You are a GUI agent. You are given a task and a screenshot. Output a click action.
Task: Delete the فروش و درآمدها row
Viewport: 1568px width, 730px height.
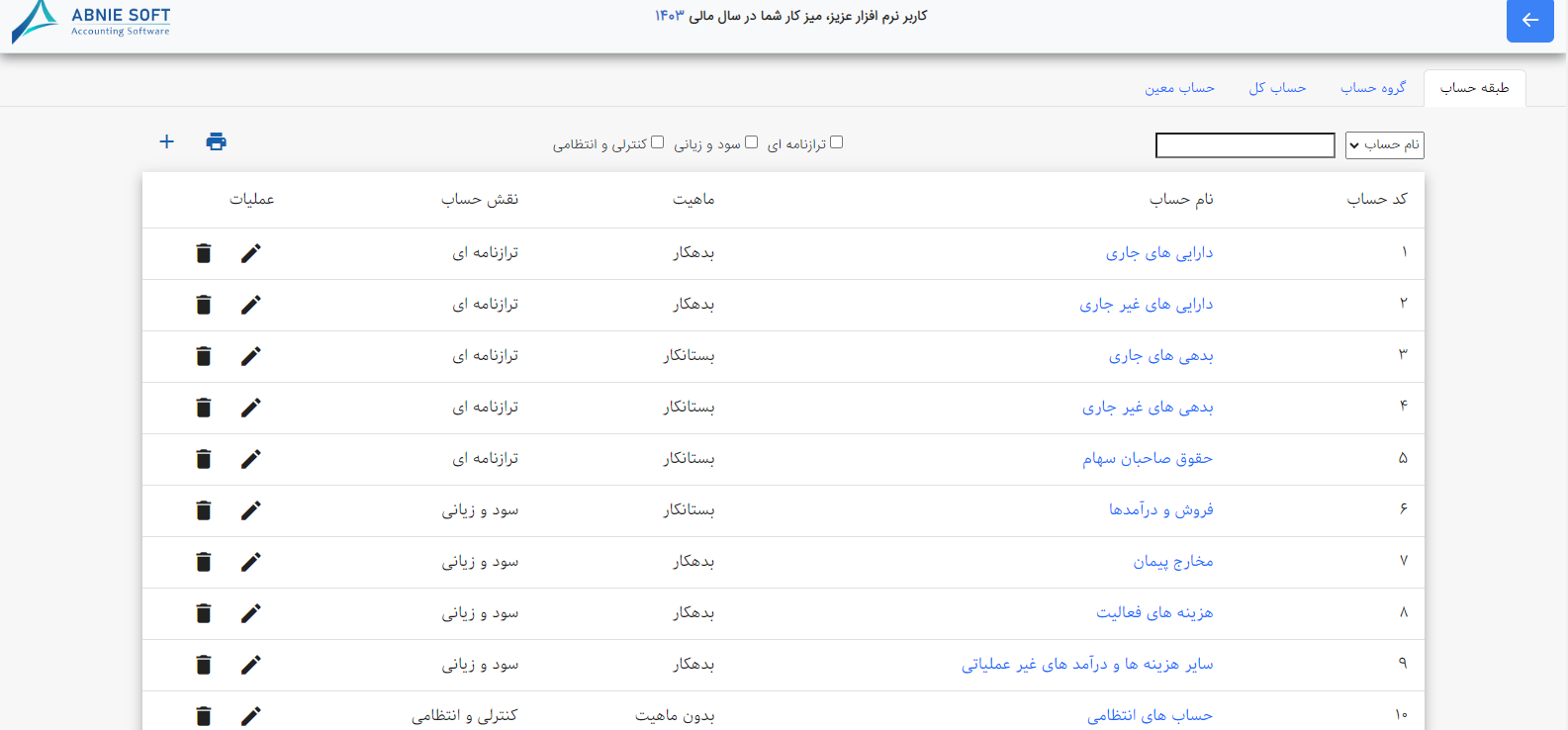[x=204, y=510]
